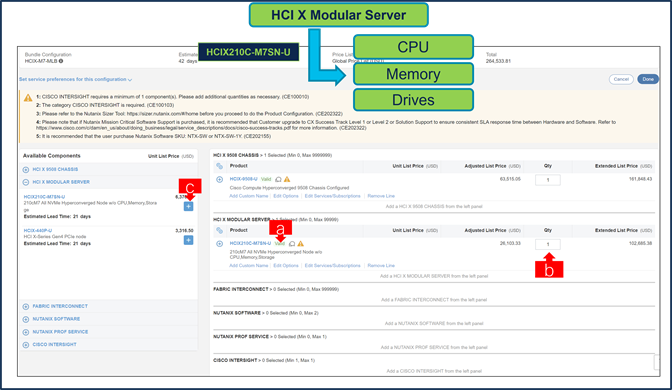Viewport: 672px width, 390px height.
Task: Click the Total value 264,533.81
Action: [x=498, y=61]
